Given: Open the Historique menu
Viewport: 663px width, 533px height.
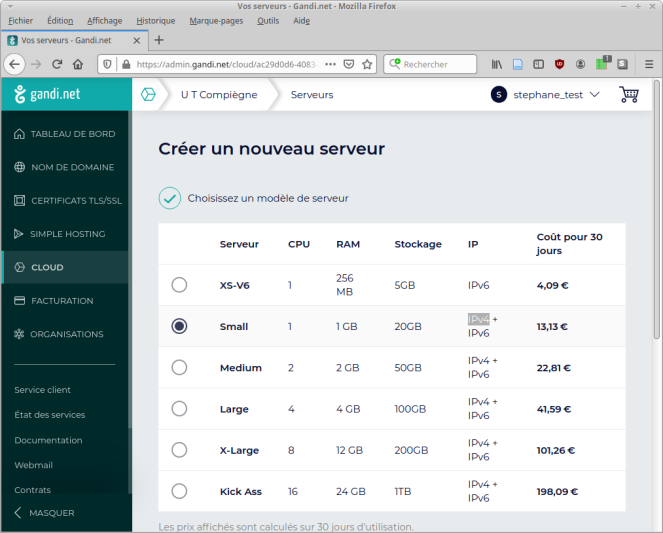Looking at the screenshot, I should click(156, 21).
